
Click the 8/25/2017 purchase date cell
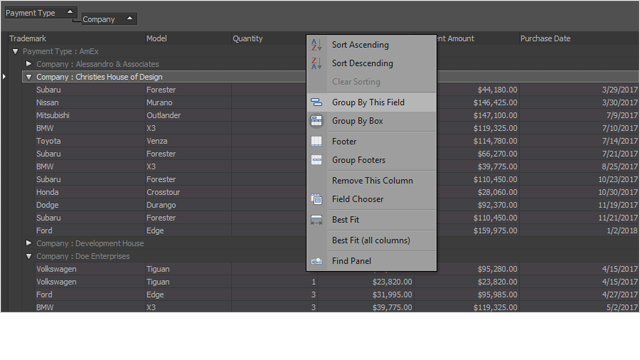coord(579,167)
